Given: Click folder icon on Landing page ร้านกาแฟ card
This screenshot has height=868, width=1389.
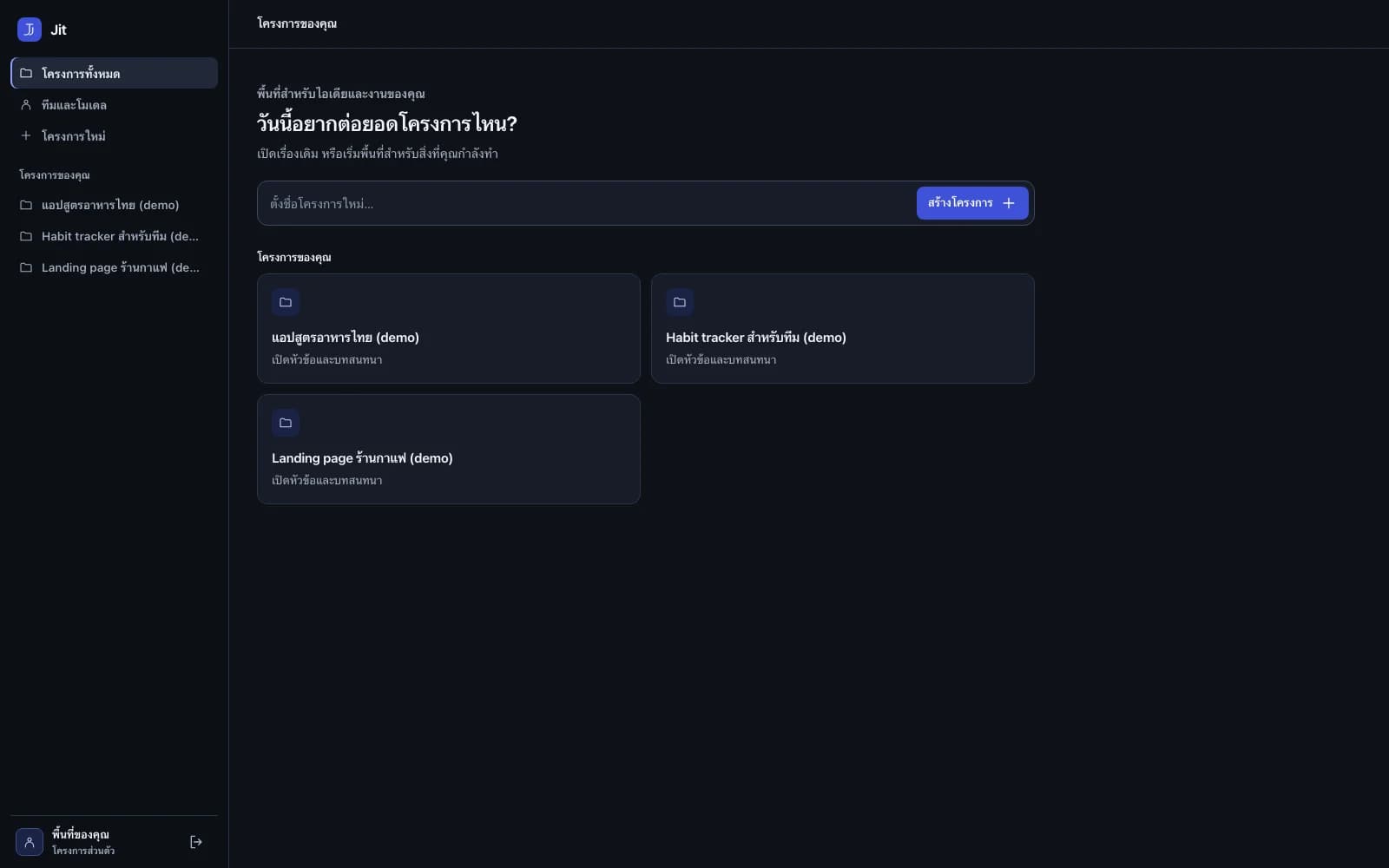Looking at the screenshot, I should tap(286, 423).
